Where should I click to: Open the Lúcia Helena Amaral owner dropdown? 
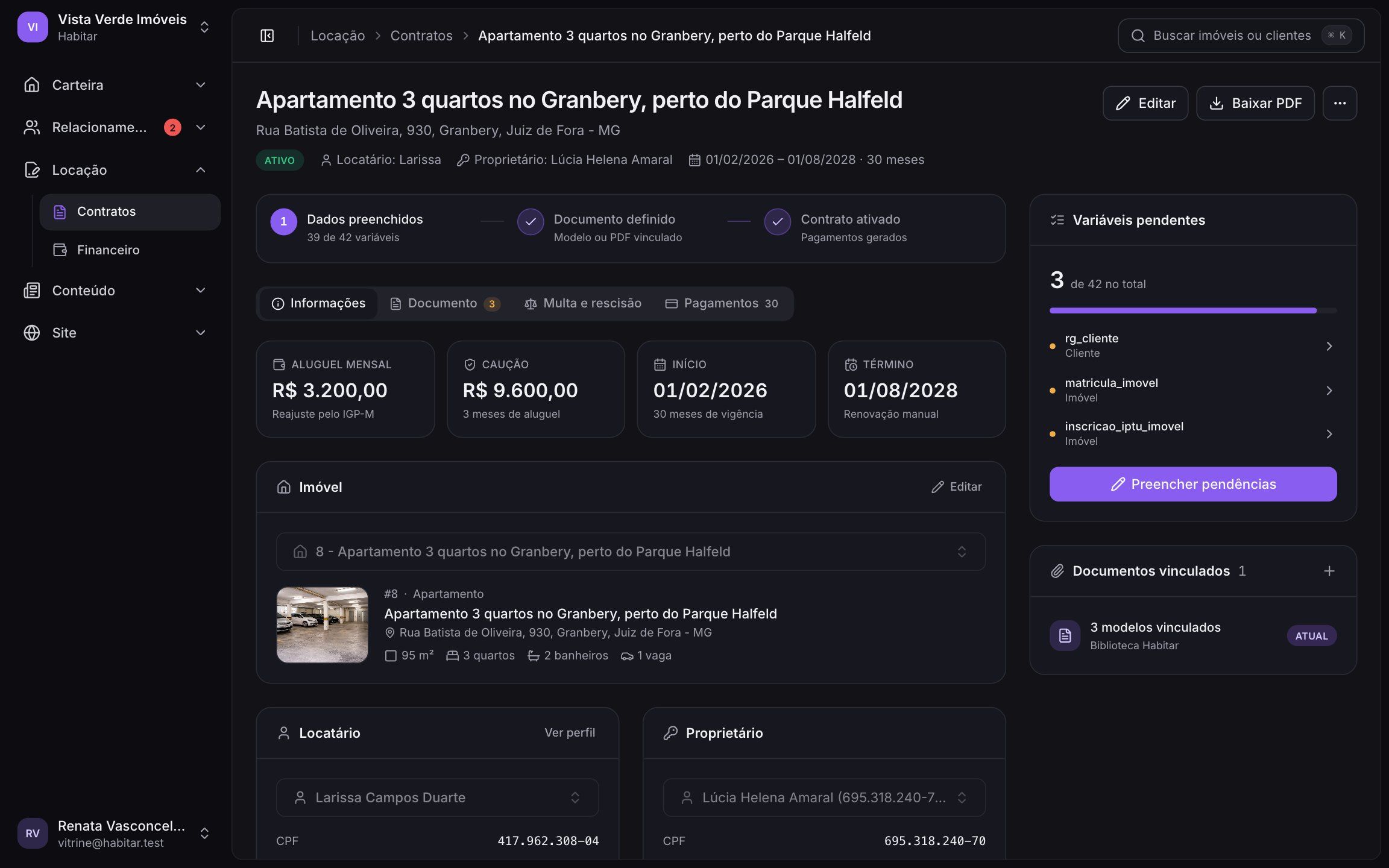[x=824, y=797]
